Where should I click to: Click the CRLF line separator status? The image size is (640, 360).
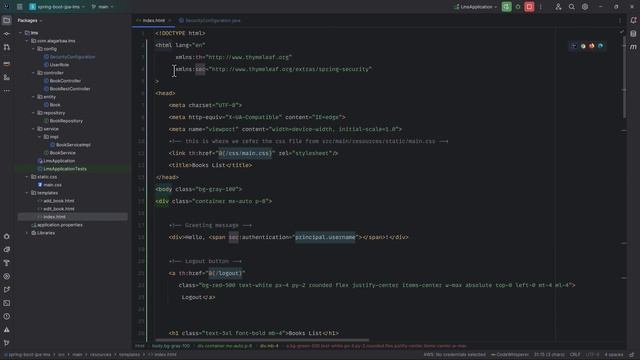(x=575, y=355)
